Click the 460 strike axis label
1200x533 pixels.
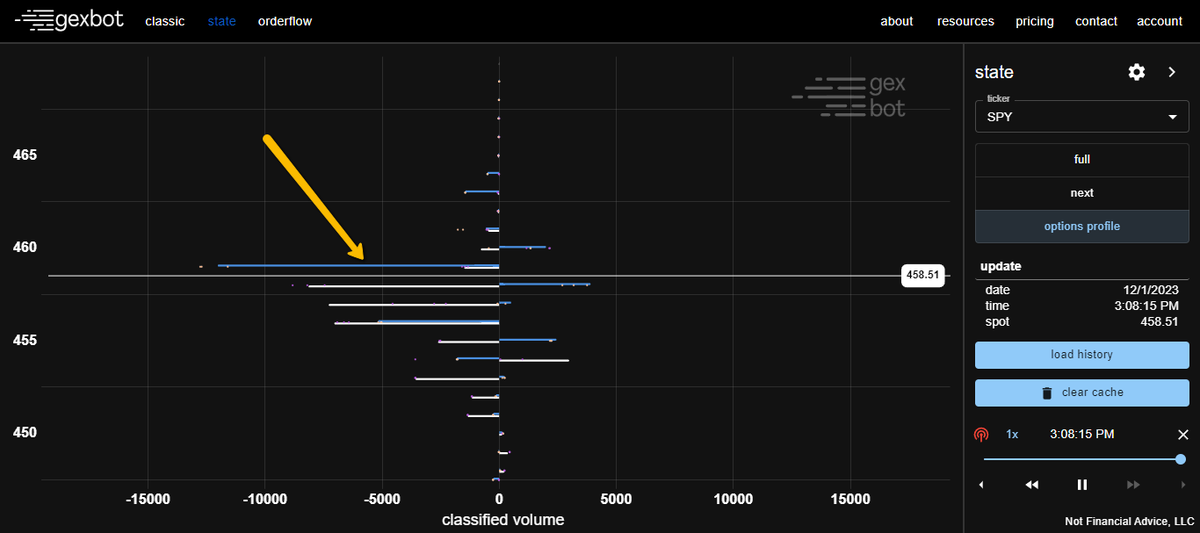point(24,247)
